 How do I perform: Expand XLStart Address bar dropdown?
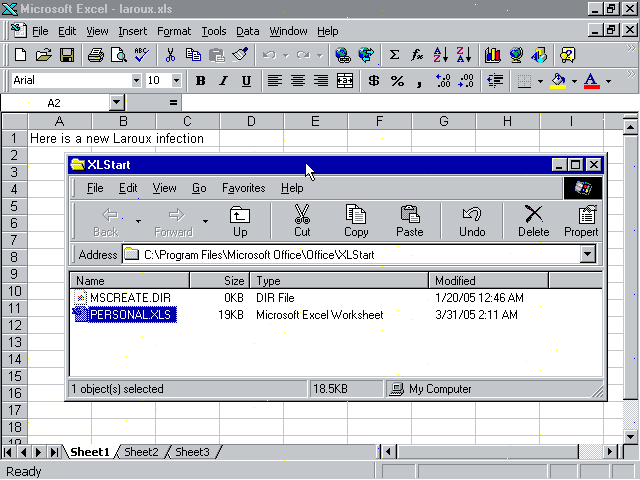click(587, 254)
